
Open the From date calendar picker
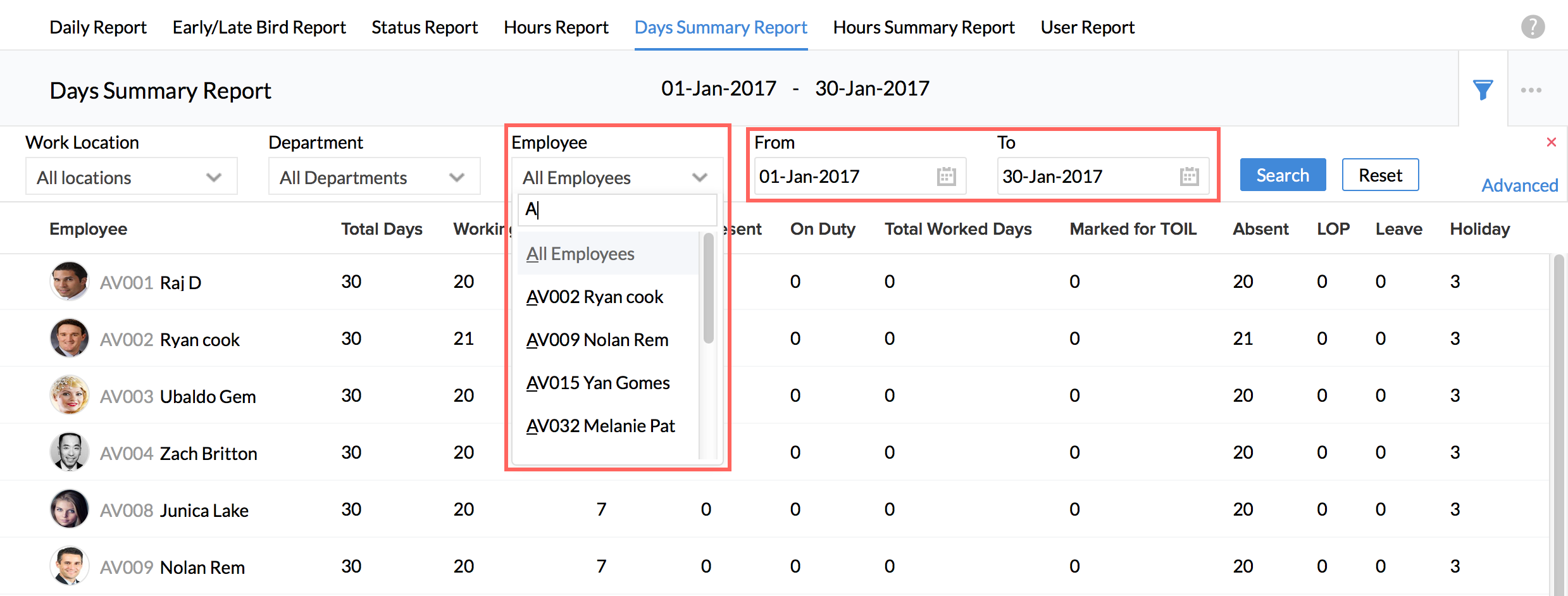click(946, 177)
